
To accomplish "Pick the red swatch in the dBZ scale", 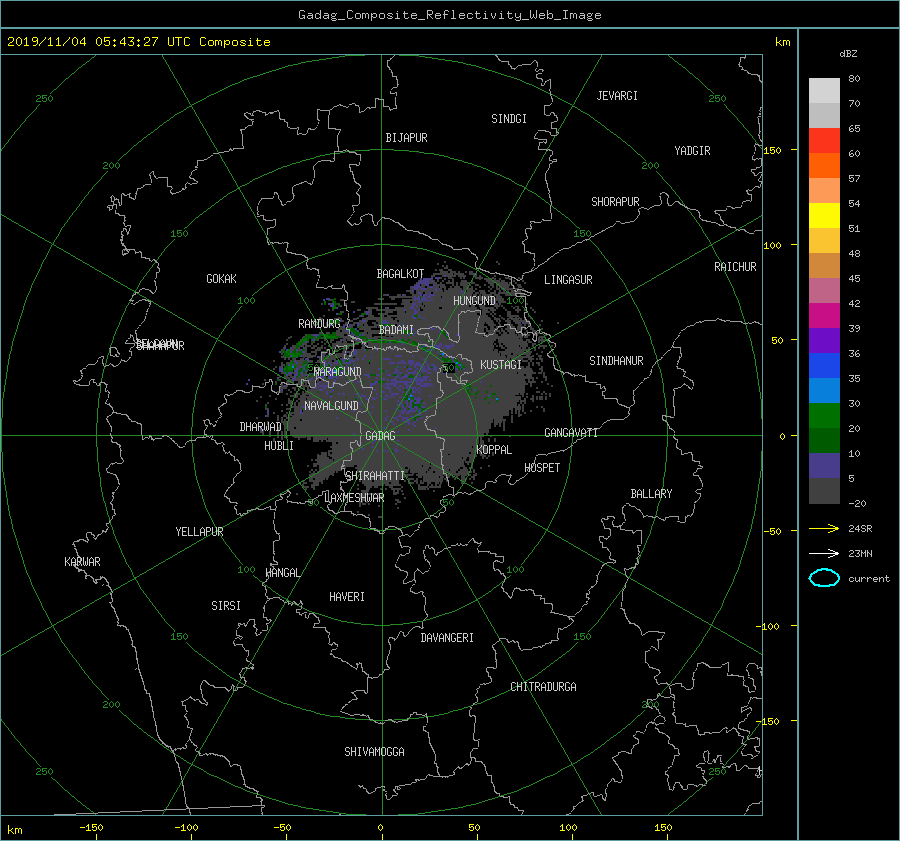I will coord(824,141).
